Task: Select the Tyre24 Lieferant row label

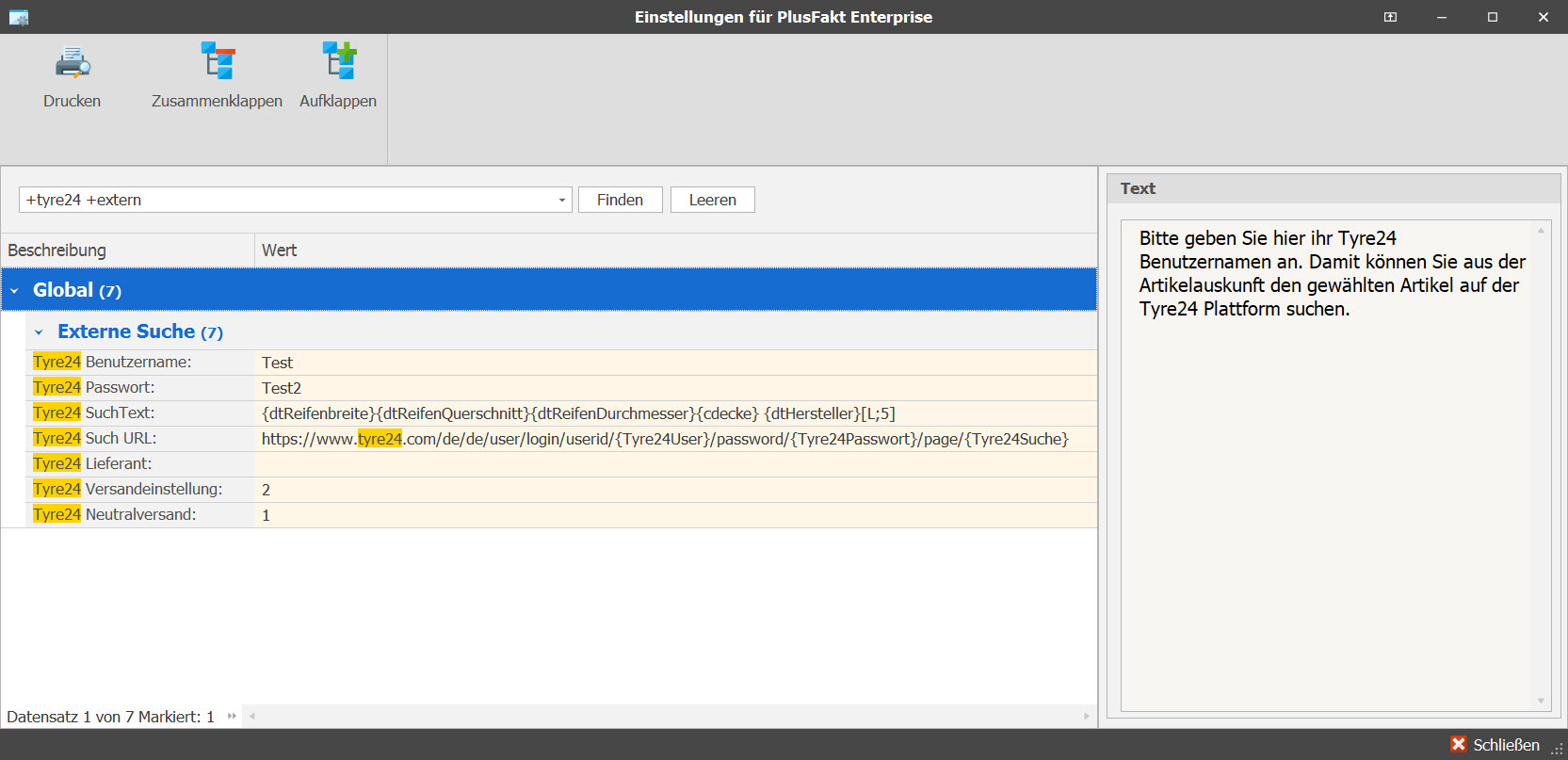Action: point(92,463)
